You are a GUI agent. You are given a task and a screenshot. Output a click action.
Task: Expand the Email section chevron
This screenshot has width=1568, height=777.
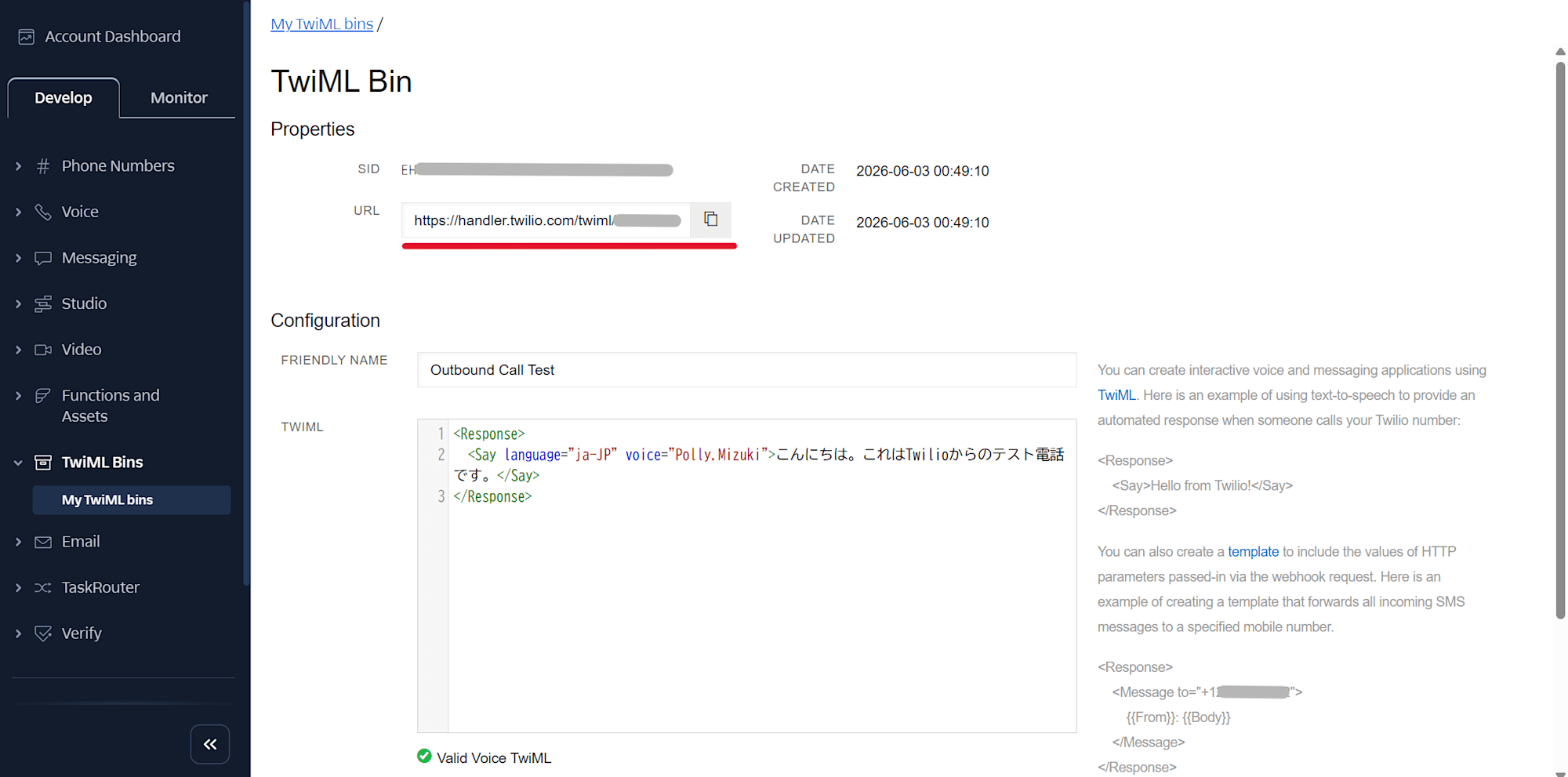point(18,543)
